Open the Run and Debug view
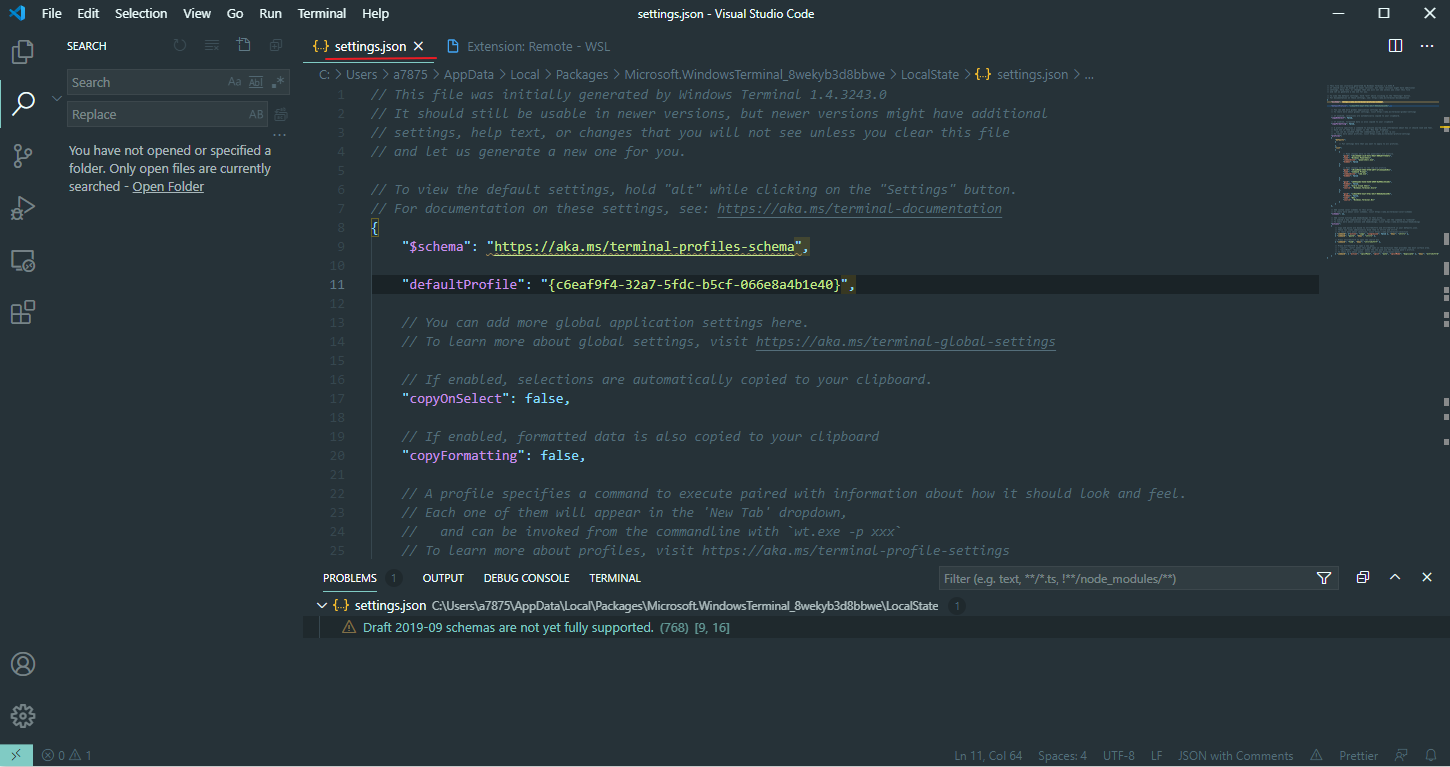This screenshot has height=767, width=1450. [22, 208]
